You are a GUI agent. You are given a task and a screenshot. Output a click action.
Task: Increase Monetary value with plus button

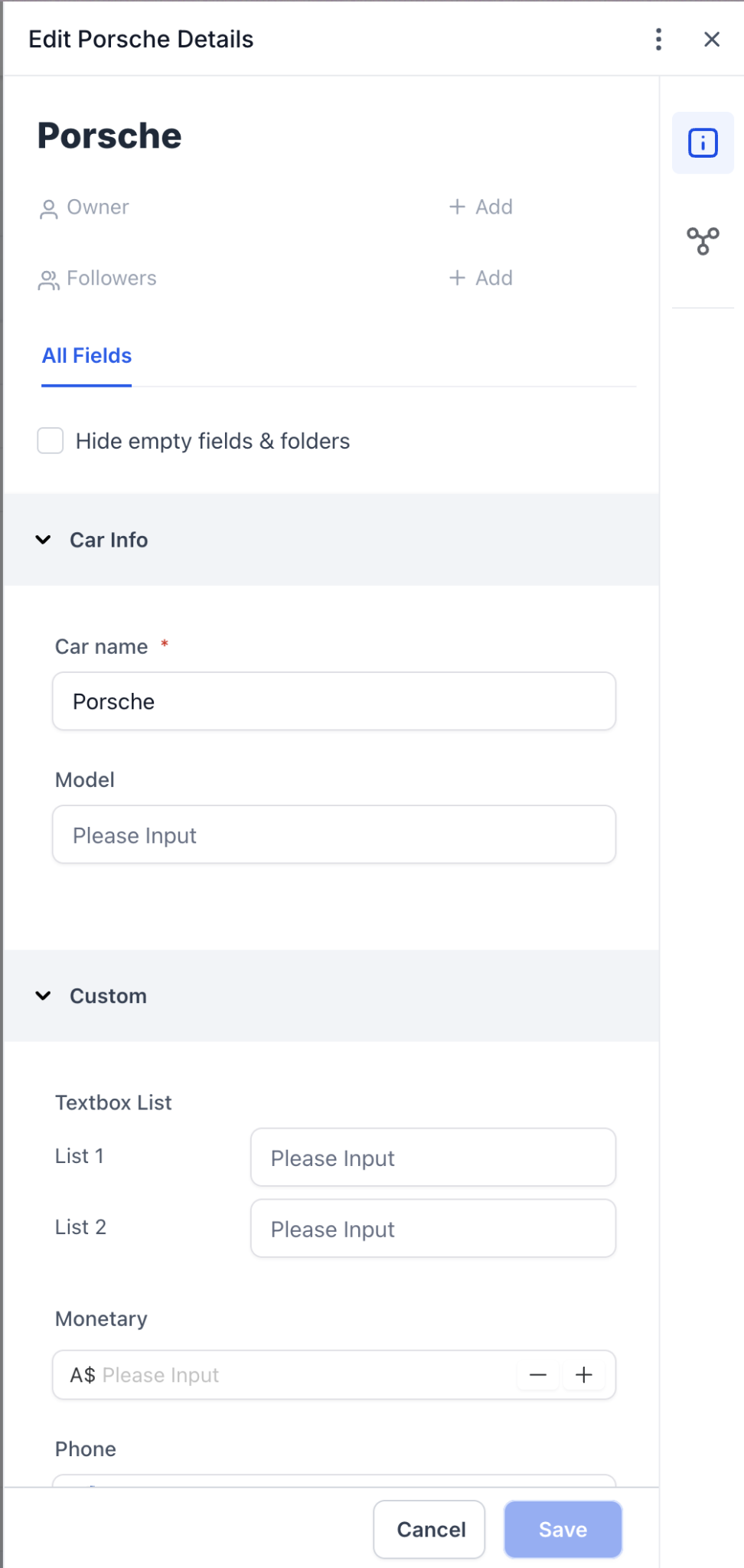tap(584, 1375)
